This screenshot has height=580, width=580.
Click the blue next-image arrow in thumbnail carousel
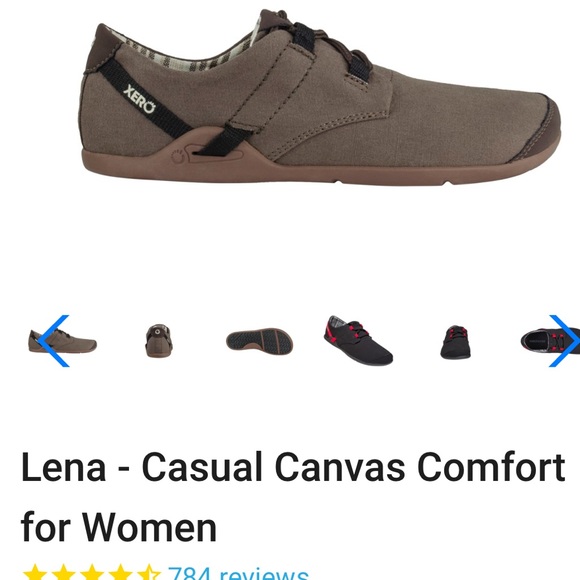564,341
